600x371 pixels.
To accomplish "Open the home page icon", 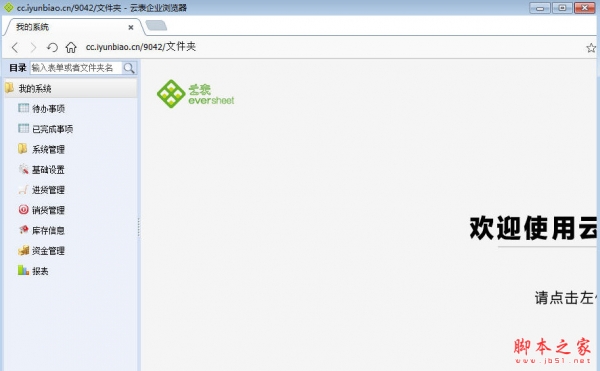I will point(71,47).
